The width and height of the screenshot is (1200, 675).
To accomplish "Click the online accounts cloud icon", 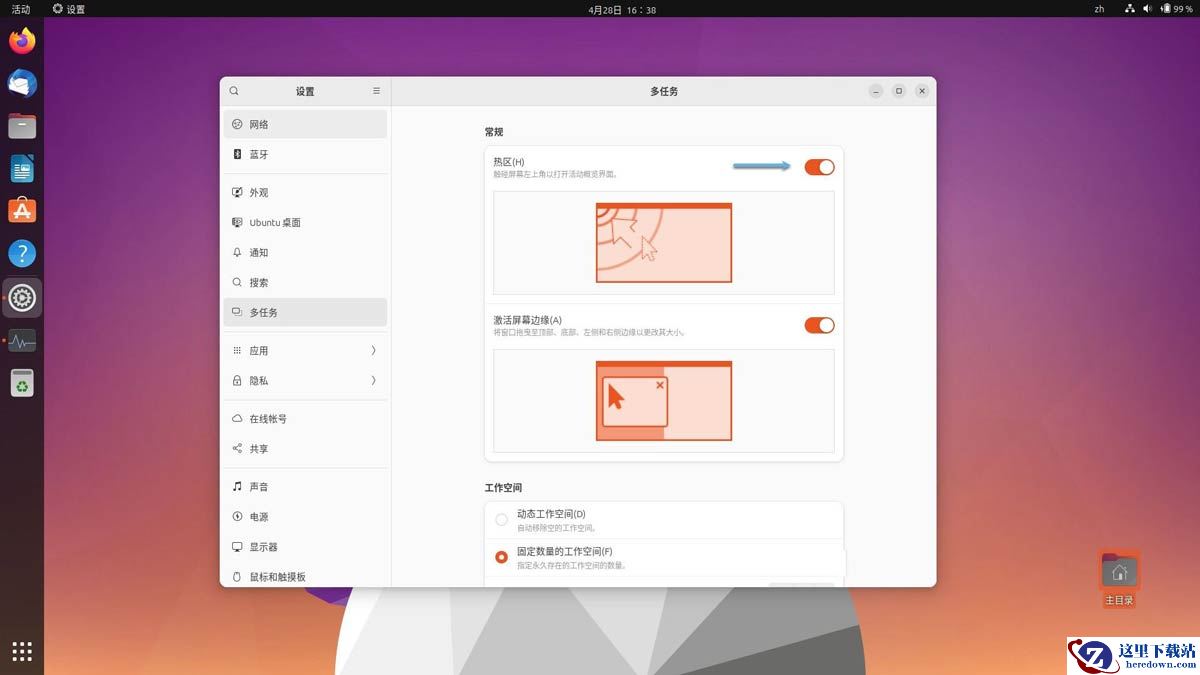I will 237,418.
